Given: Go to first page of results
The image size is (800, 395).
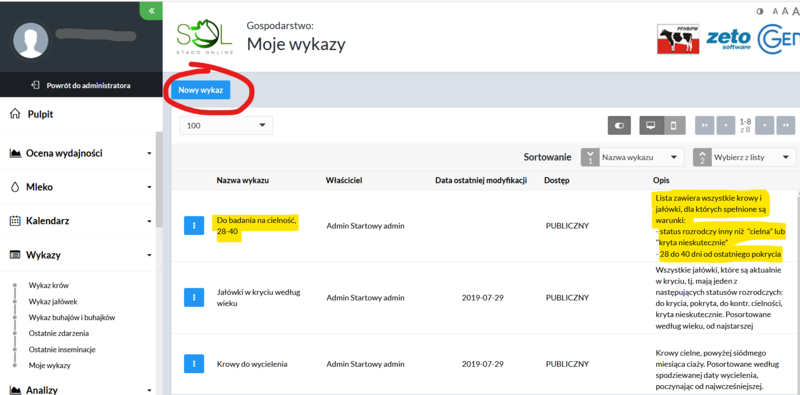Looking at the screenshot, I should tap(705, 126).
